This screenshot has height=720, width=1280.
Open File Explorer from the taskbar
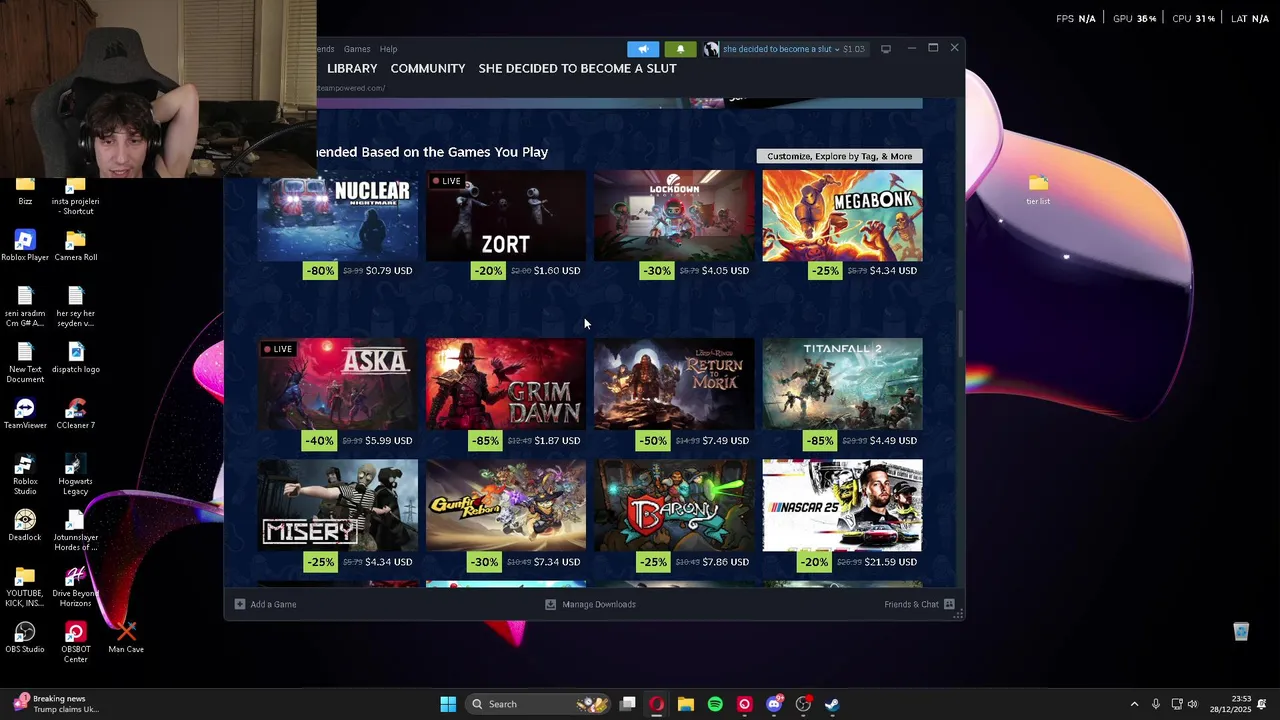pos(686,704)
